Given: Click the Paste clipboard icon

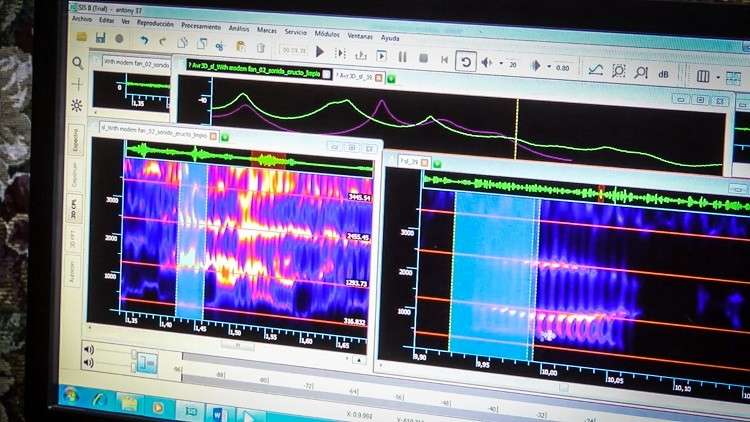Looking at the screenshot, I should click(241, 46).
